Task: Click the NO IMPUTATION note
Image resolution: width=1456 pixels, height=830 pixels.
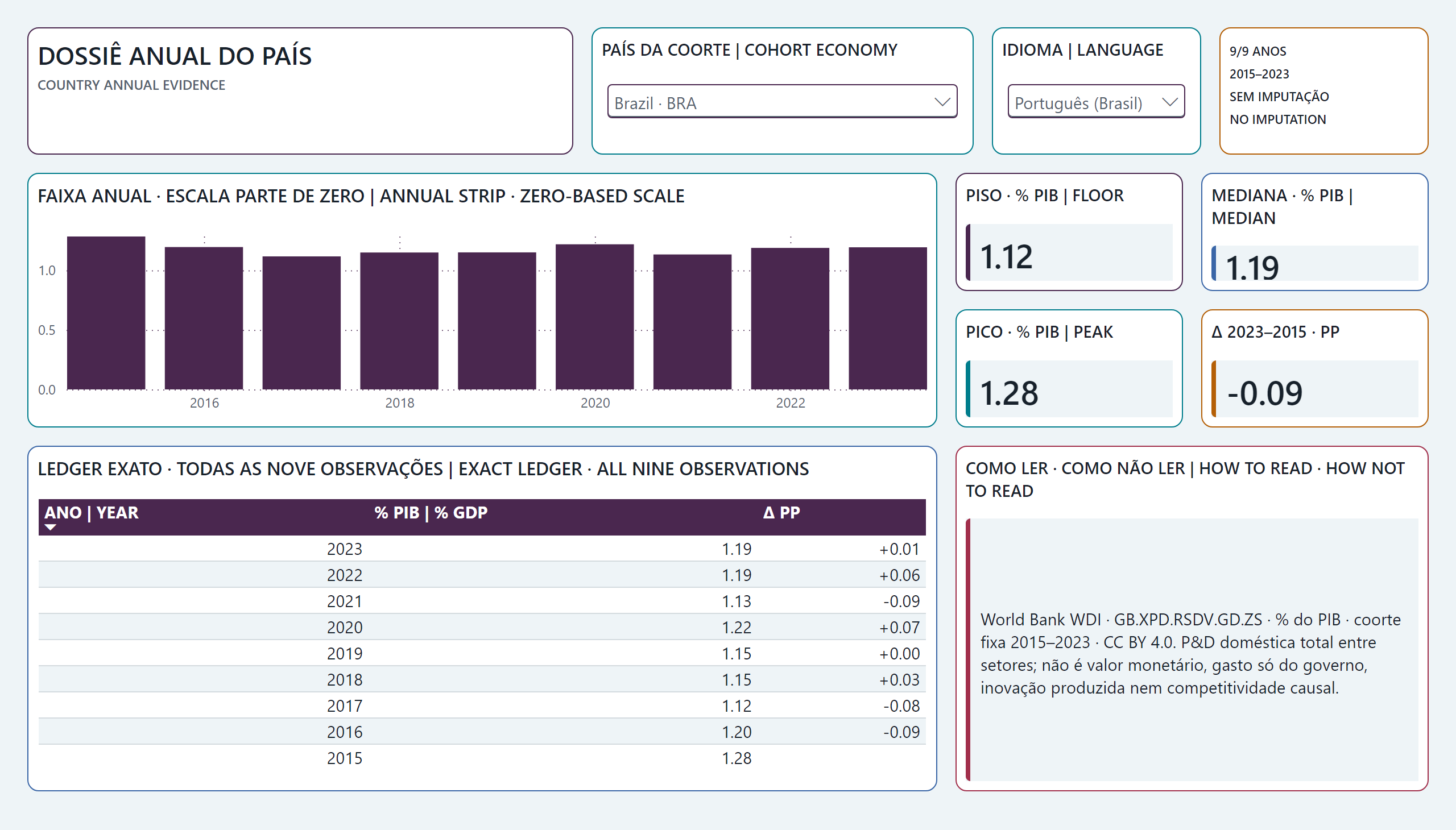Action: click(x=1277, y=119)
